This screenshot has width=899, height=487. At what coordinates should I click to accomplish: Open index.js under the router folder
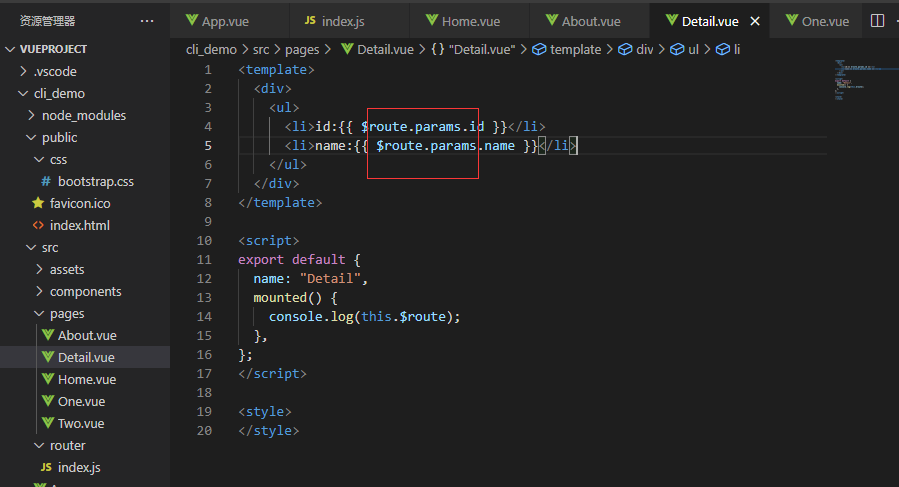click(x=85, y=467)
